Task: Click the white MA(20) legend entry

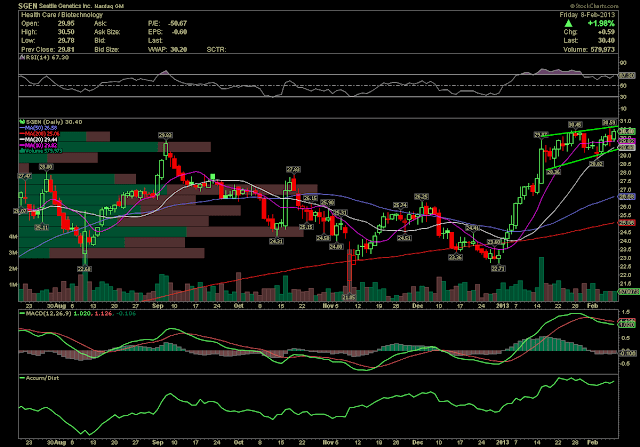Action: 40,140
